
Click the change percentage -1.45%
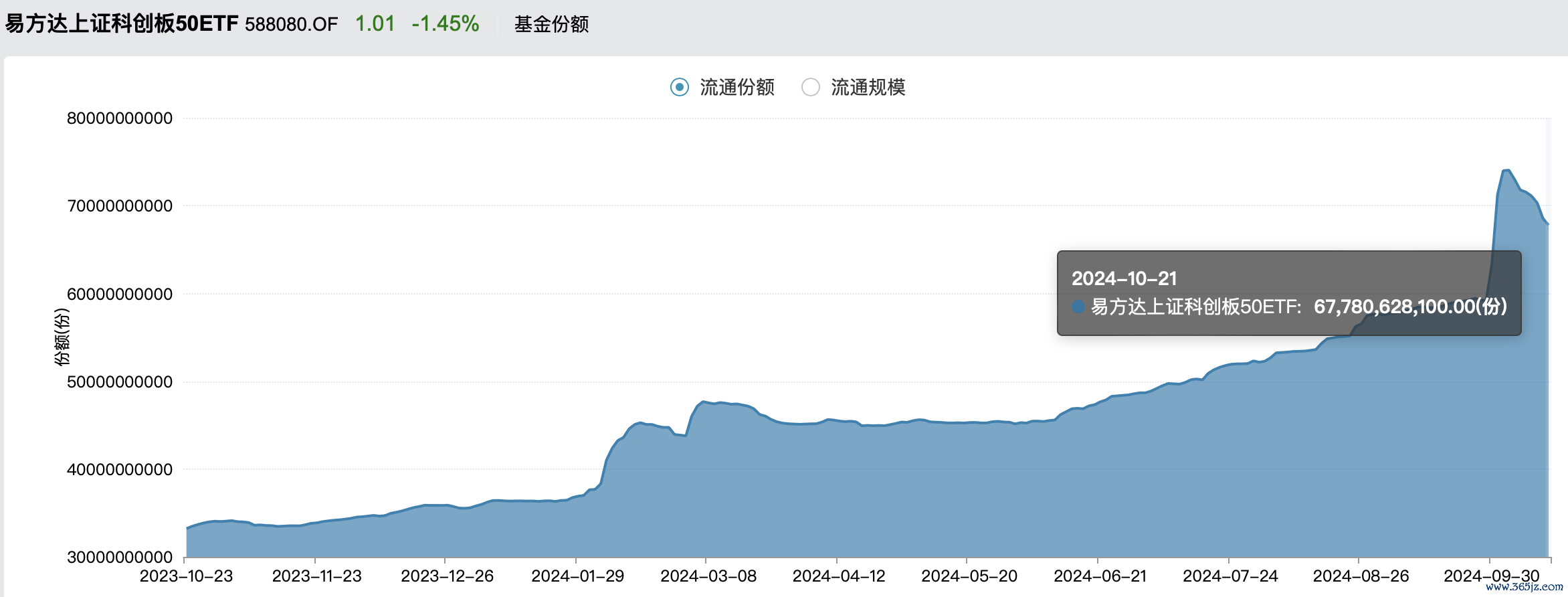(x=445, y=24)
